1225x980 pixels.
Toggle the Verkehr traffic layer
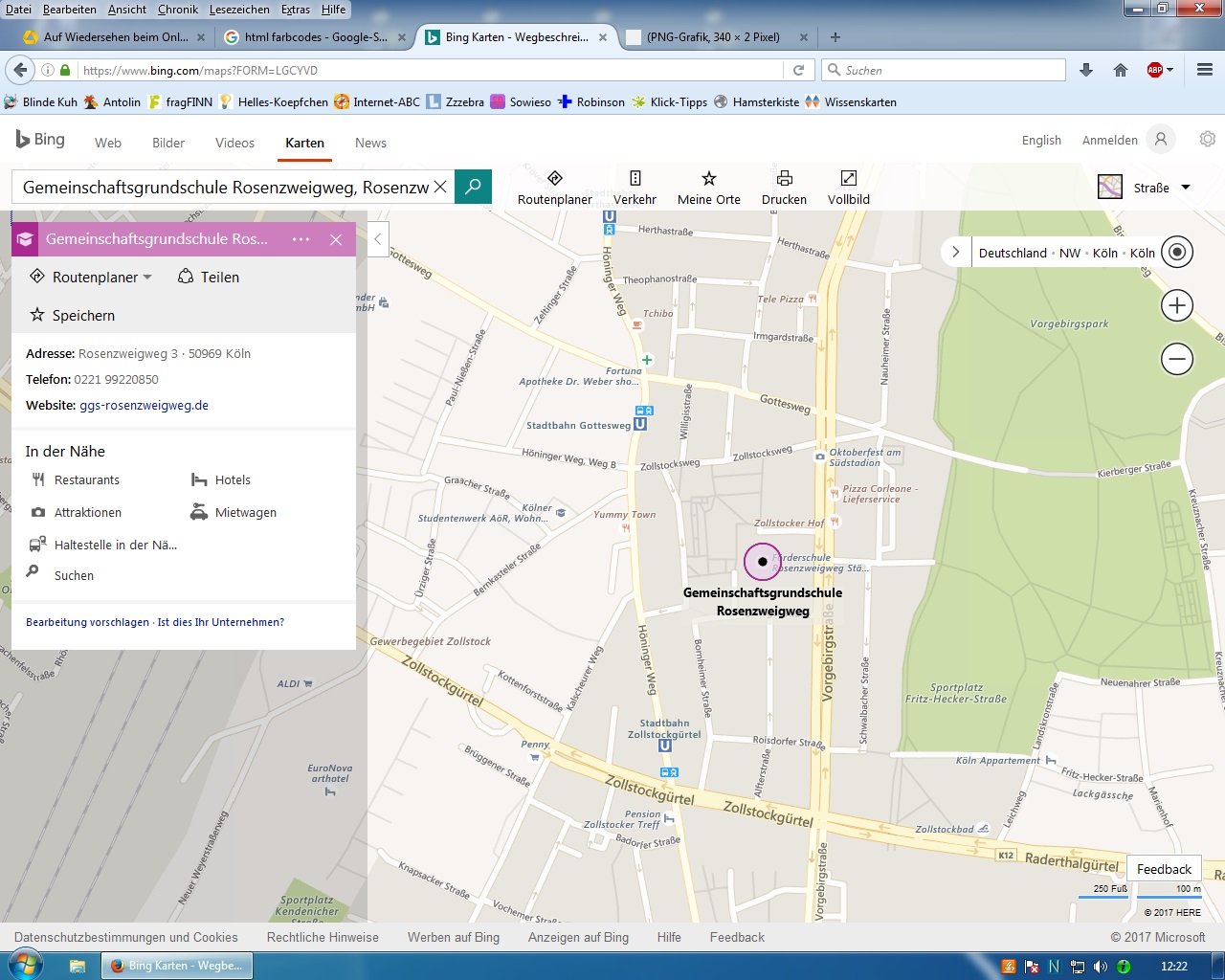(x=635, y=188)
